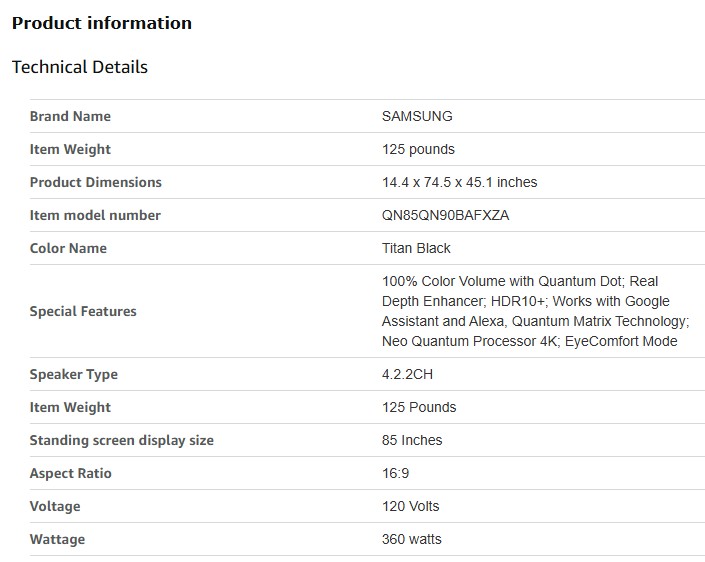Select the Brand Name label
The height and width of the screenshot is (562, 705).
point(70,116)
